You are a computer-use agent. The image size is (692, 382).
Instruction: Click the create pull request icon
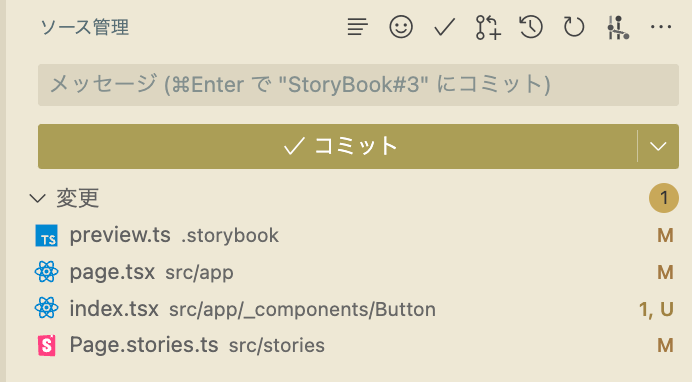pyautogui.click(x=488, y=27)
